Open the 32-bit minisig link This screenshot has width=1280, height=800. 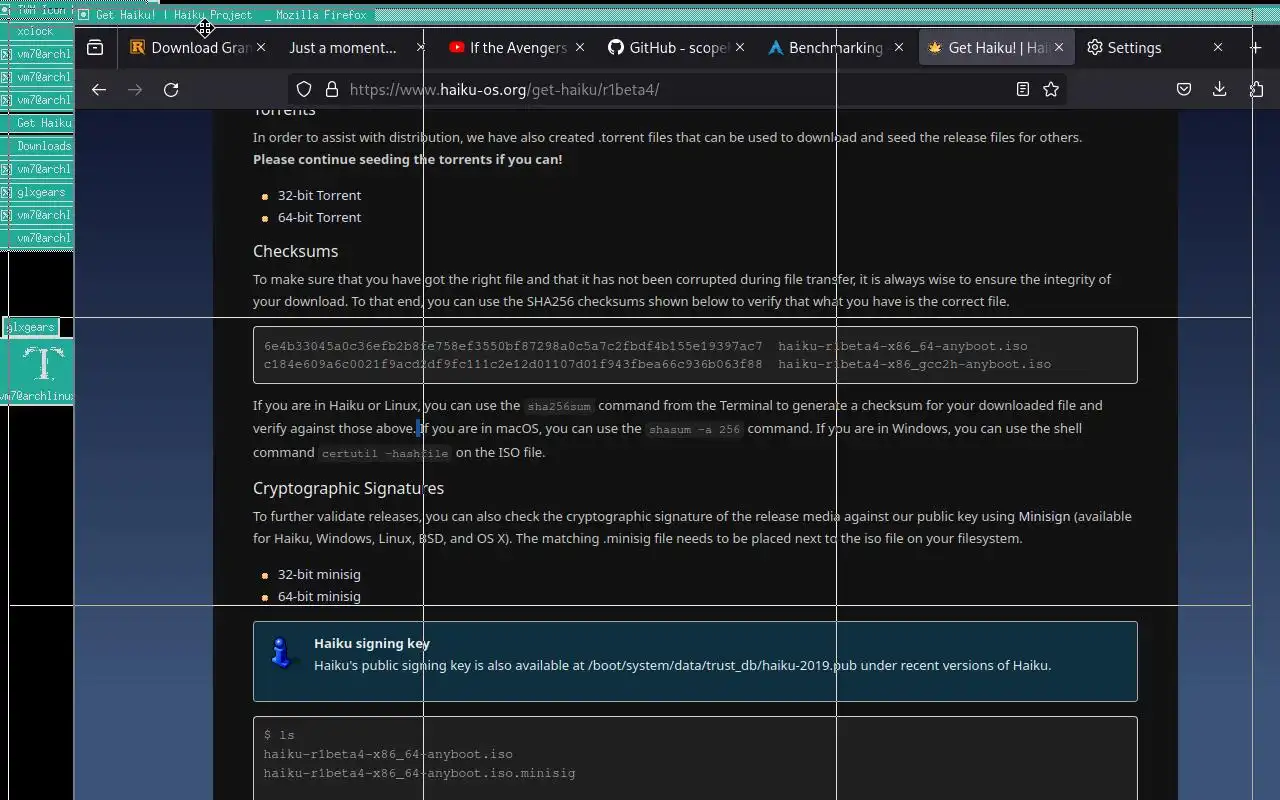(x=319, y=574)
